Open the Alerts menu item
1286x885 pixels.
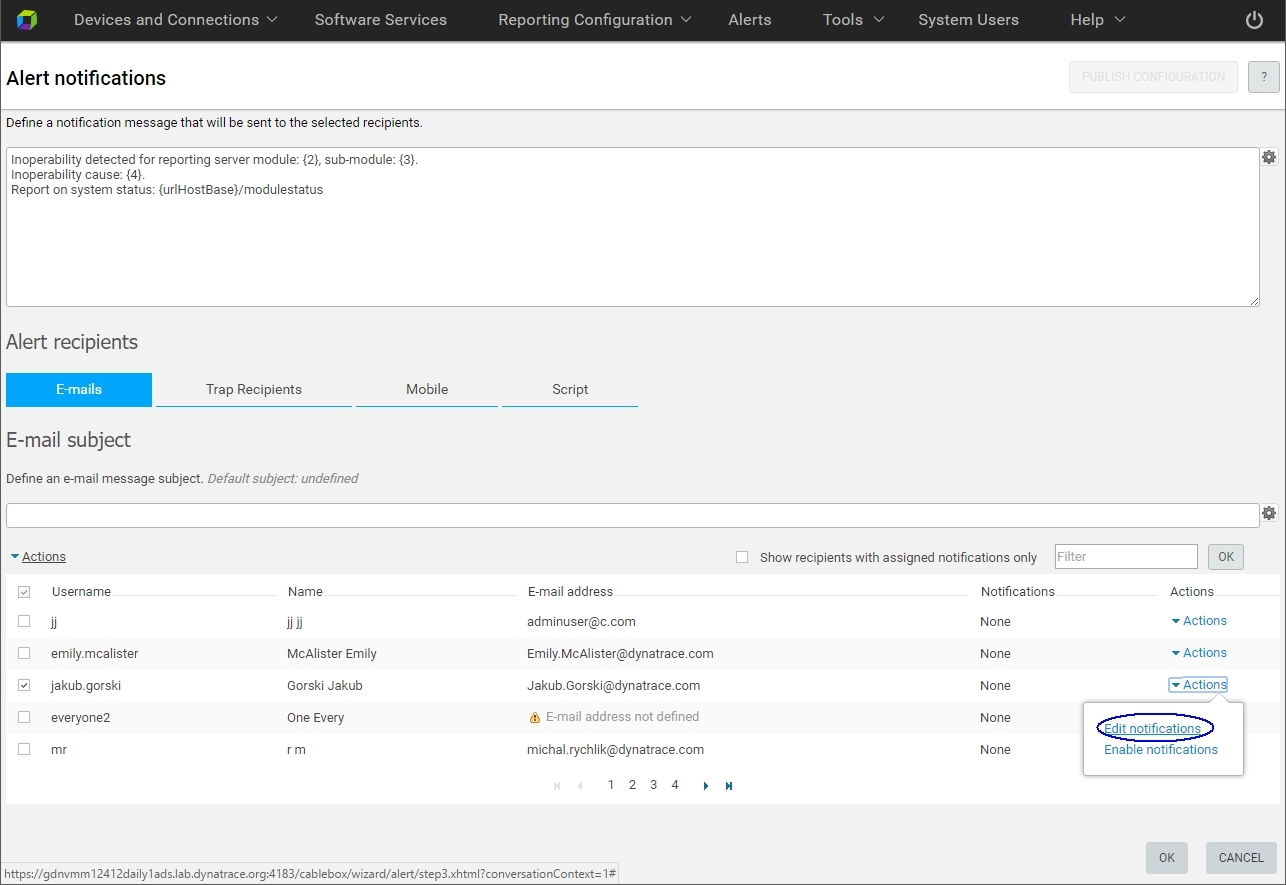749,20
